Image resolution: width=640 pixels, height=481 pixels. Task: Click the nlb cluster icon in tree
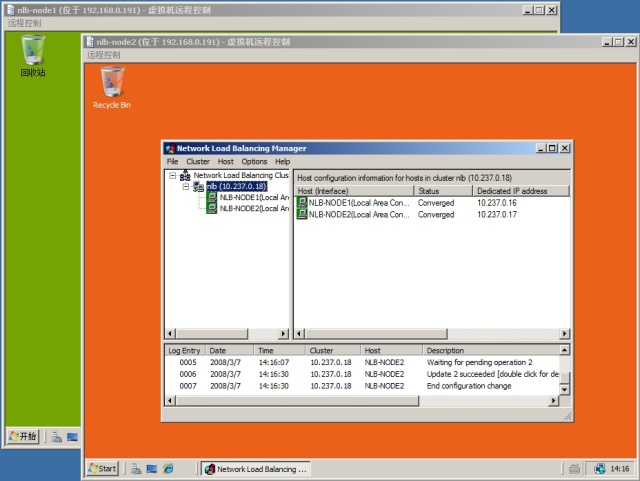[x=198, y=187]
